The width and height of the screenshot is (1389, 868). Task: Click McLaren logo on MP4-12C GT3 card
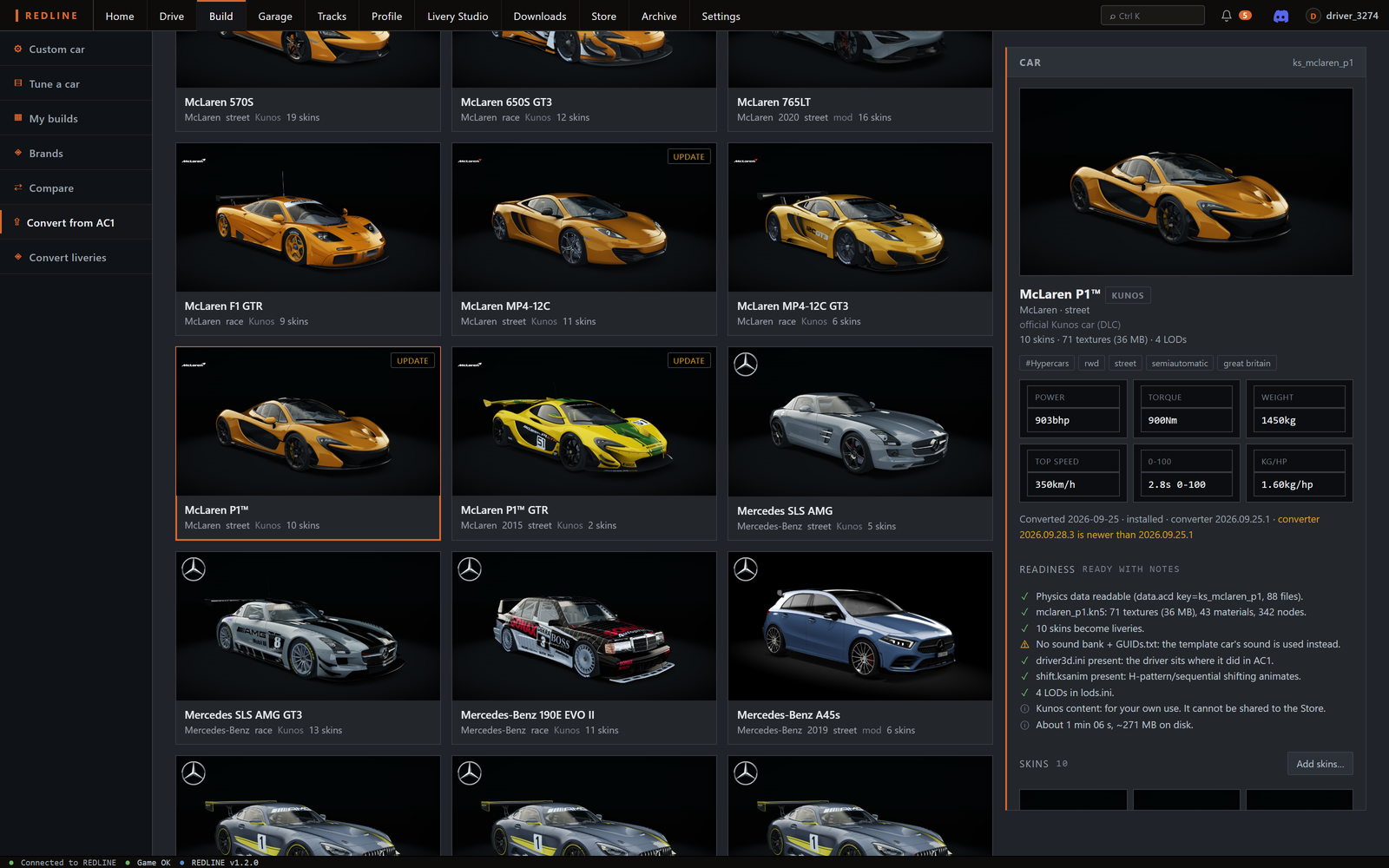click(746, 161)
